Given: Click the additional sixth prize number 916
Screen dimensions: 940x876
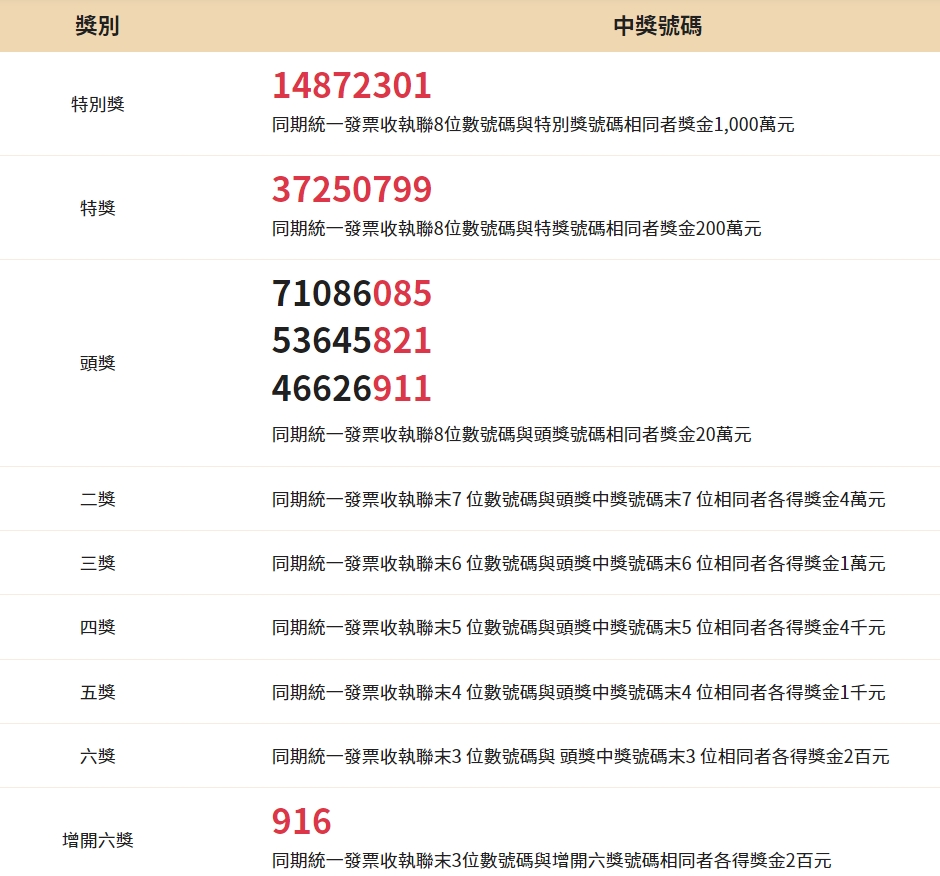Looking at the screenshot, I should coord(302,821).
